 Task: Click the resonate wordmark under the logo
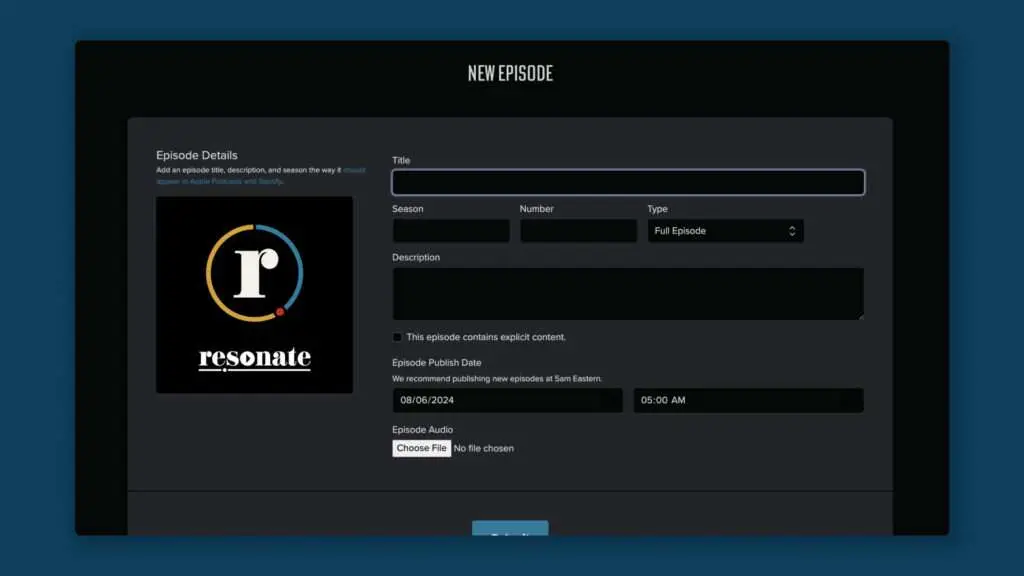click(x=254, y=358)
